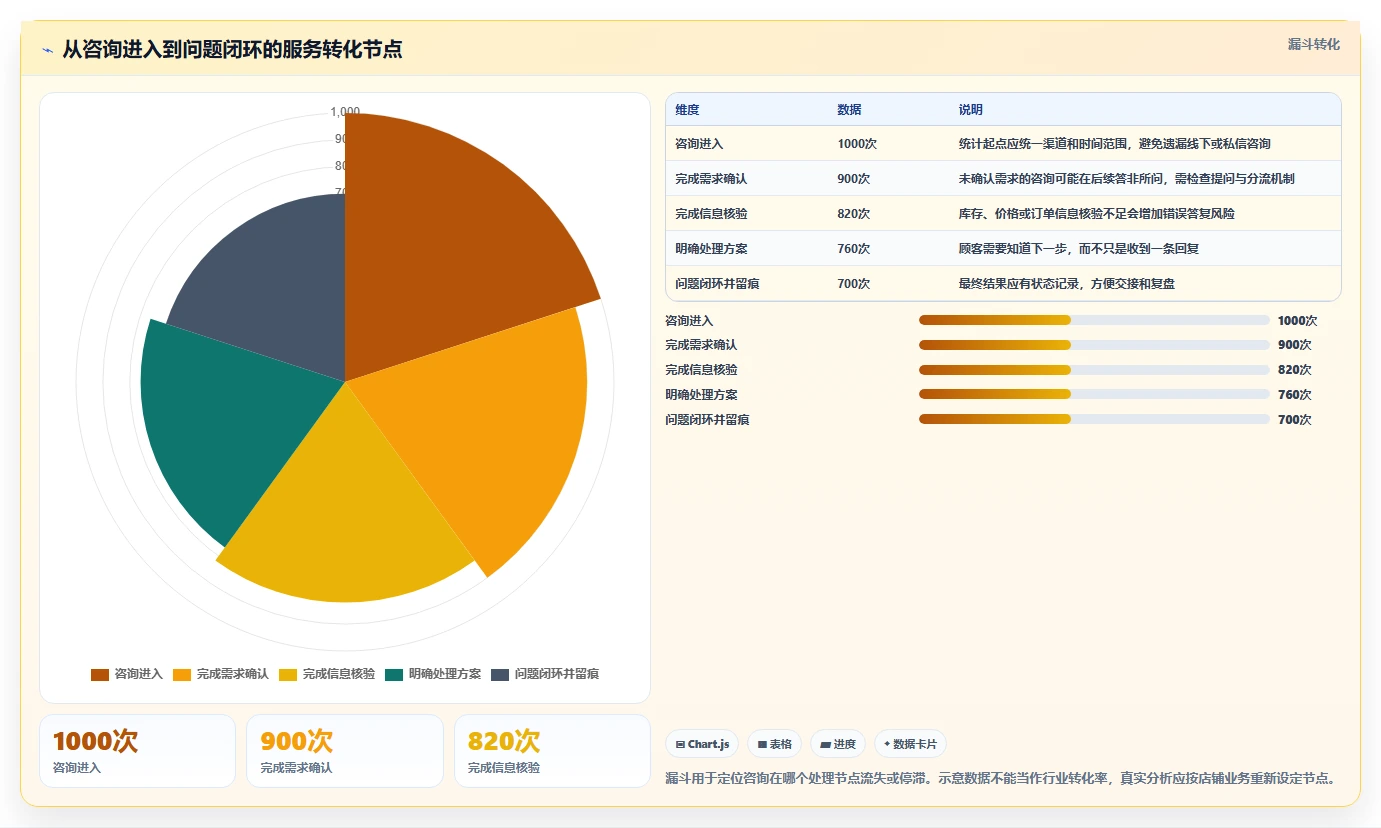
Task: Click the 数据卡片 tag chip
Action: [x=910, y=744]
